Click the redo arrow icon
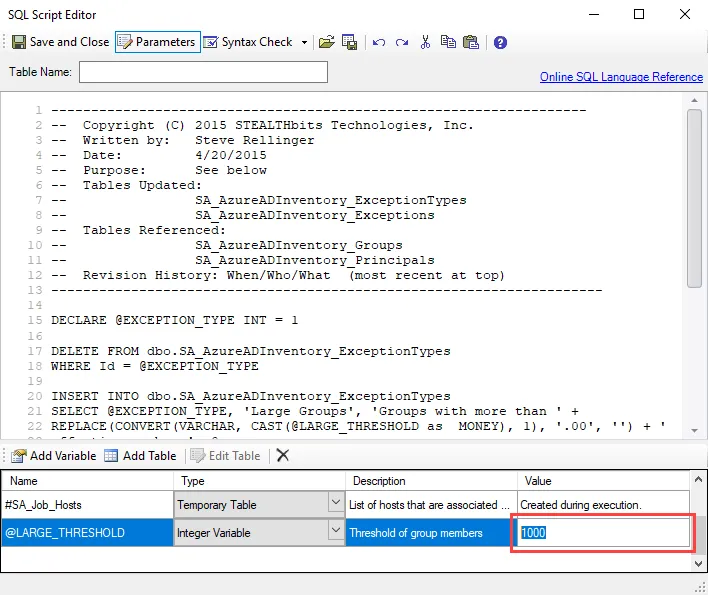Image resolution: width=708 pixels, height=595 pixels. (402, 42)
